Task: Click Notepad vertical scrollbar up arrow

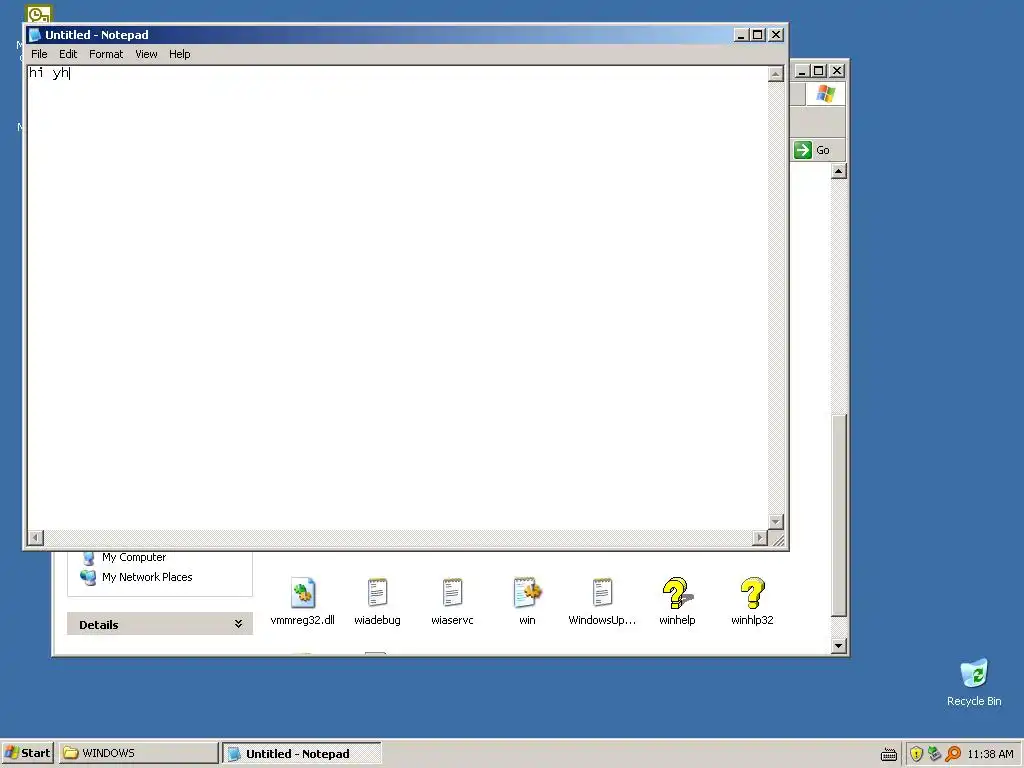Action: 775,74
